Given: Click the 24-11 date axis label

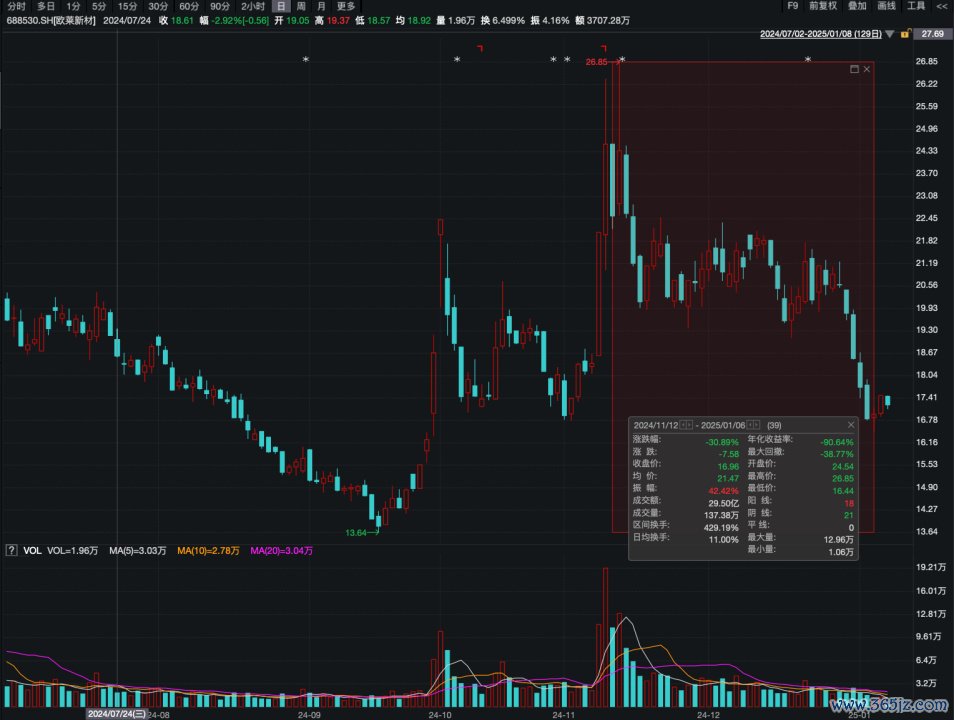Looking at the screenshot, I should [563, 715].
